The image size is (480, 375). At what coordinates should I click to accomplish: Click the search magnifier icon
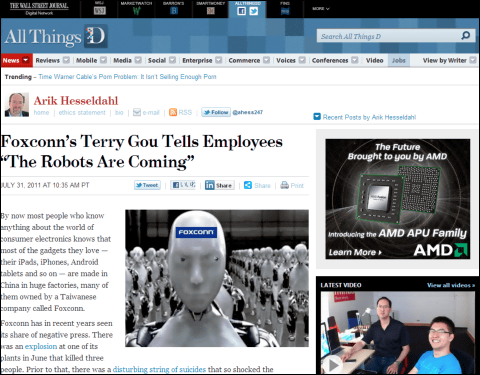(x=465, y=35)
